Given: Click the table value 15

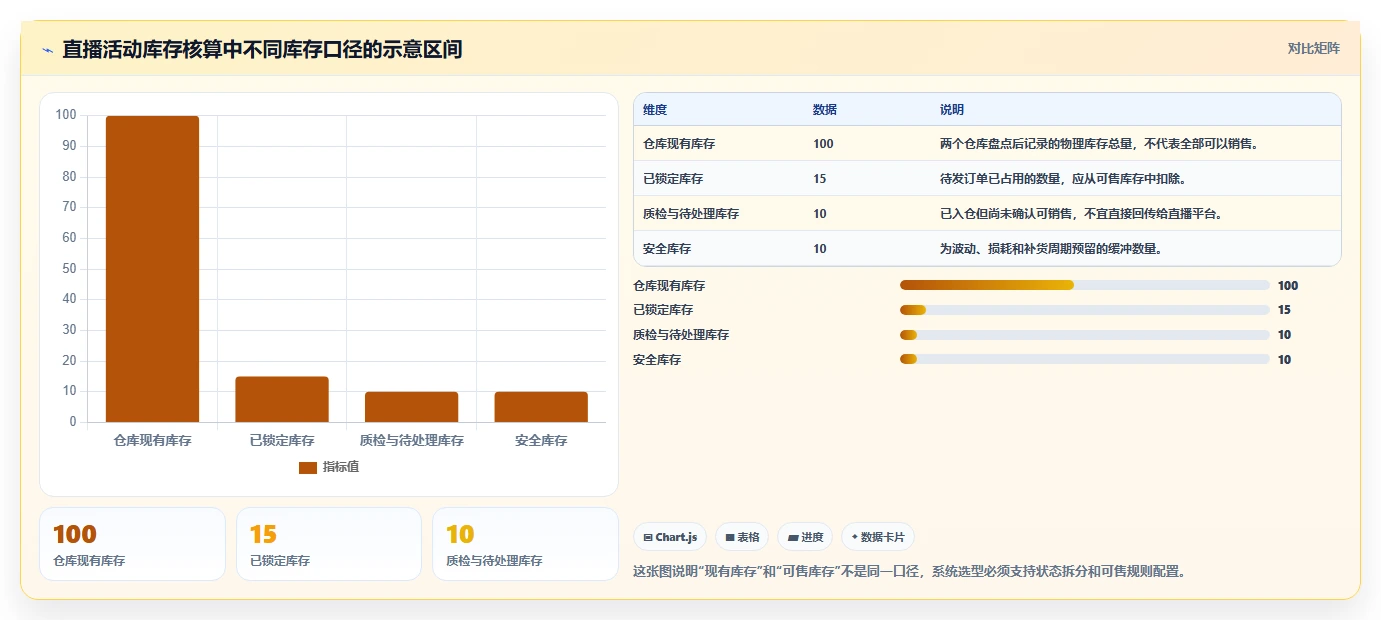Looking at the screenshot, I should click(x=820, y=179).
